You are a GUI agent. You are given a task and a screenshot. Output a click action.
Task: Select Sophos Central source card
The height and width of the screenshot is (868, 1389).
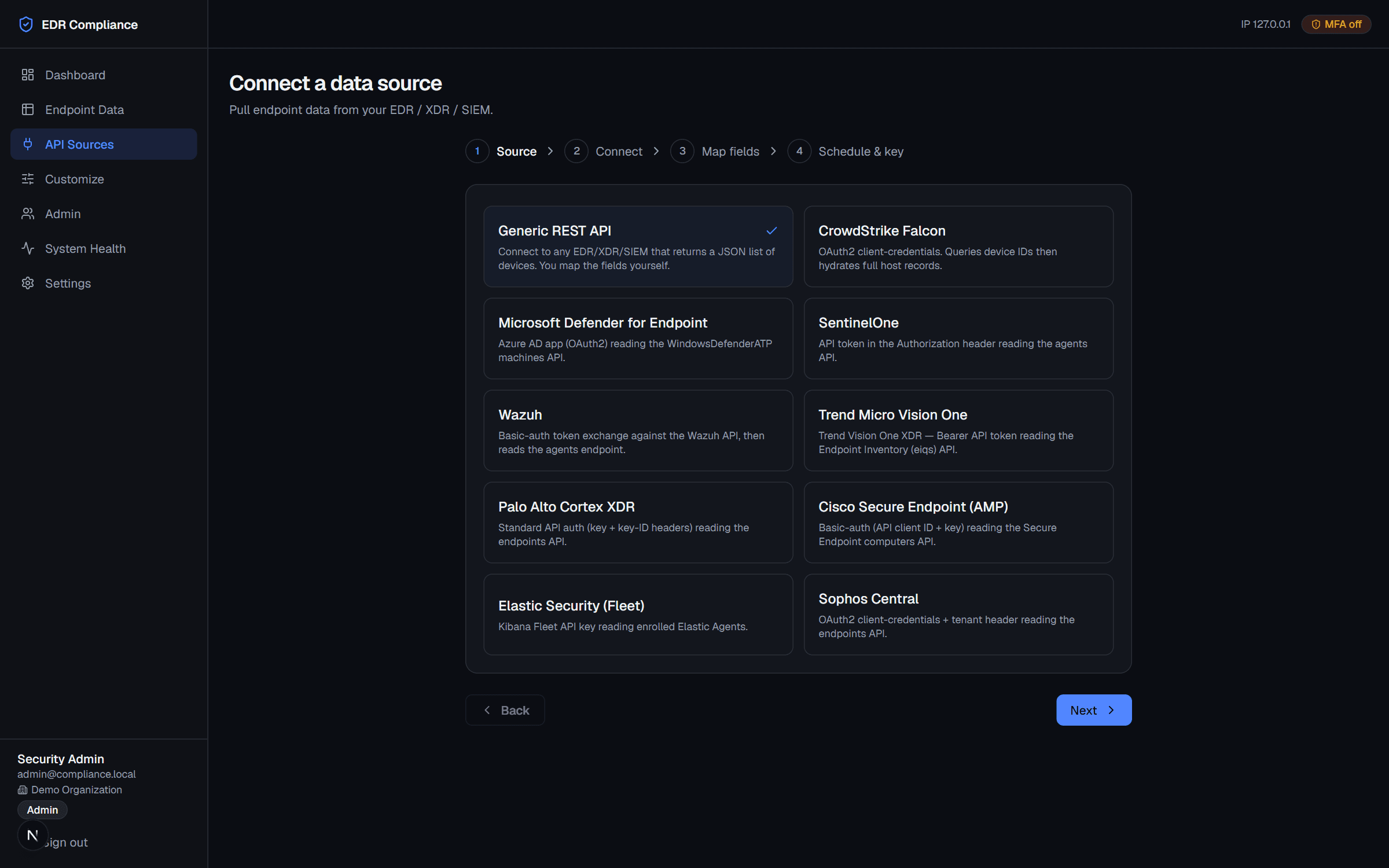pyautogui.click(x=958, y=615)
